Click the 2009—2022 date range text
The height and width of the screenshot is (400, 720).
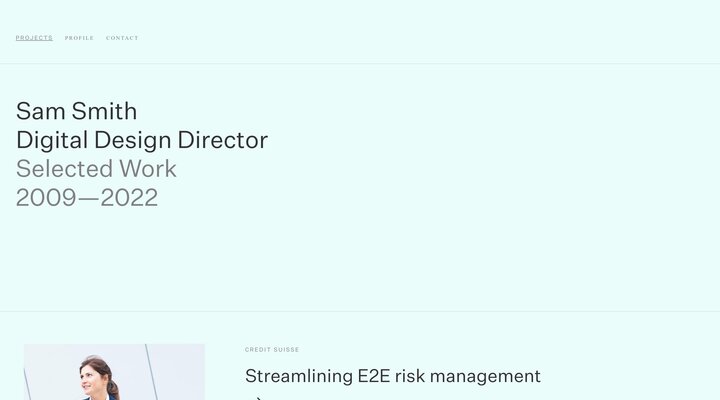(87, 197)
